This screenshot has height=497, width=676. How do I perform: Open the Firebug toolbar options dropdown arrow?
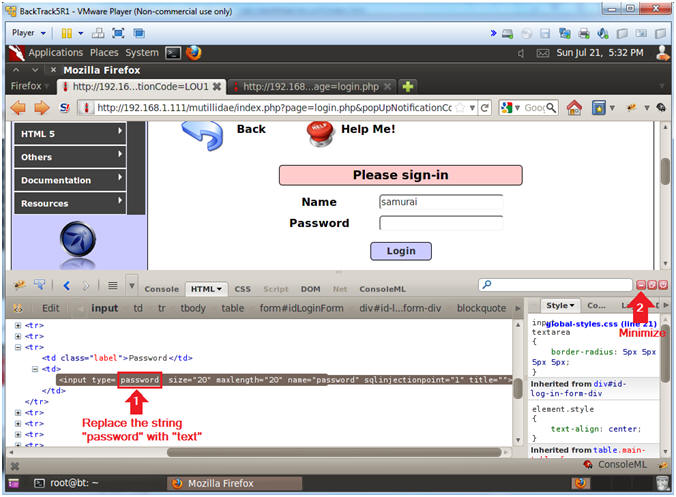click(132, 285)
